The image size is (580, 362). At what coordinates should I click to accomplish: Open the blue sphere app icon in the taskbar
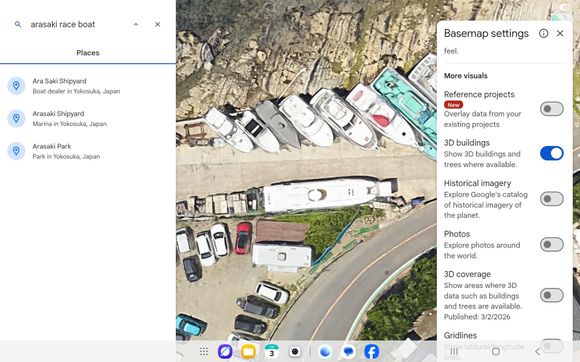pos(325,352)
